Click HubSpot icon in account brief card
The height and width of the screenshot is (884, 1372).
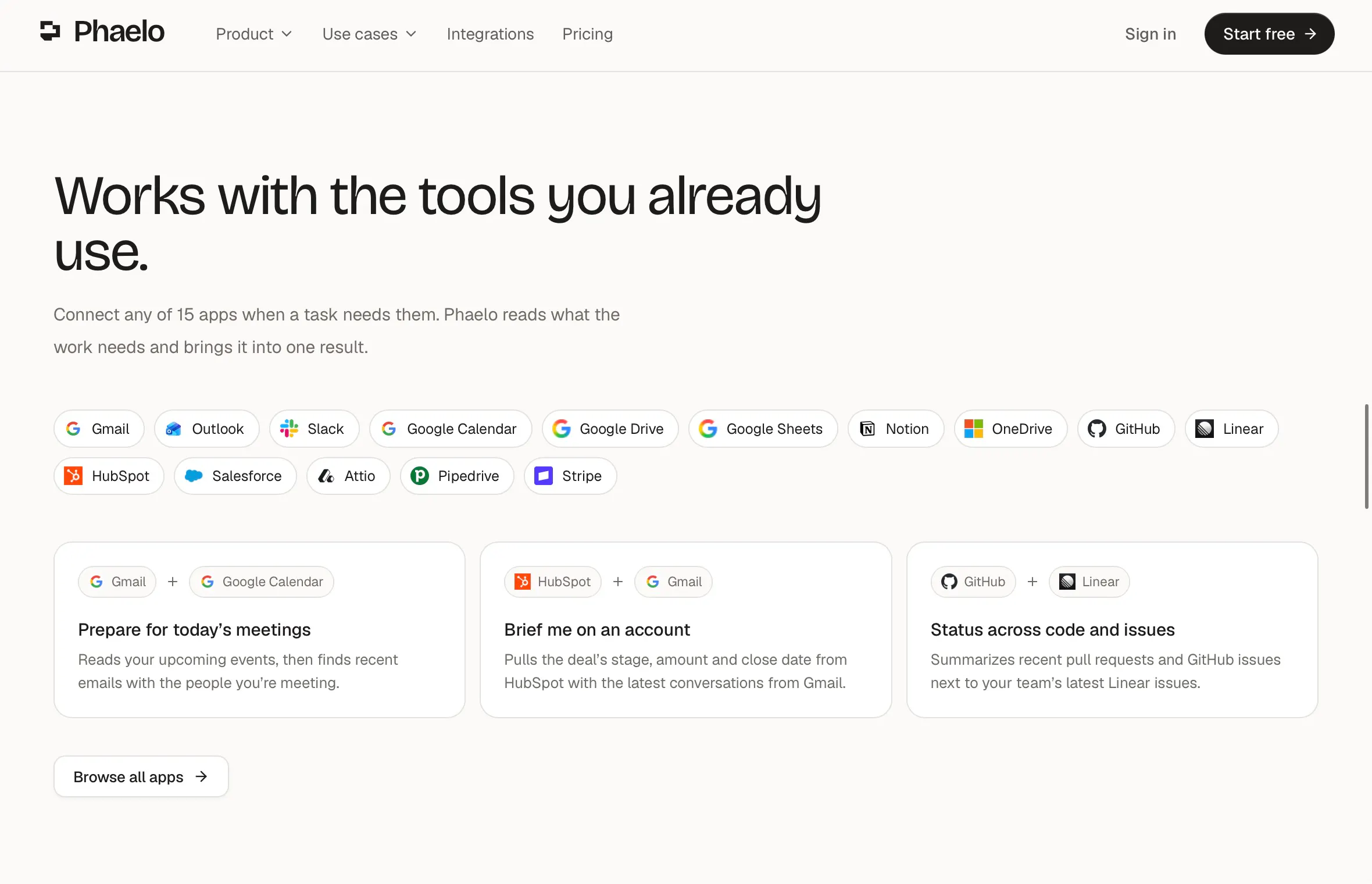(523, 582)
